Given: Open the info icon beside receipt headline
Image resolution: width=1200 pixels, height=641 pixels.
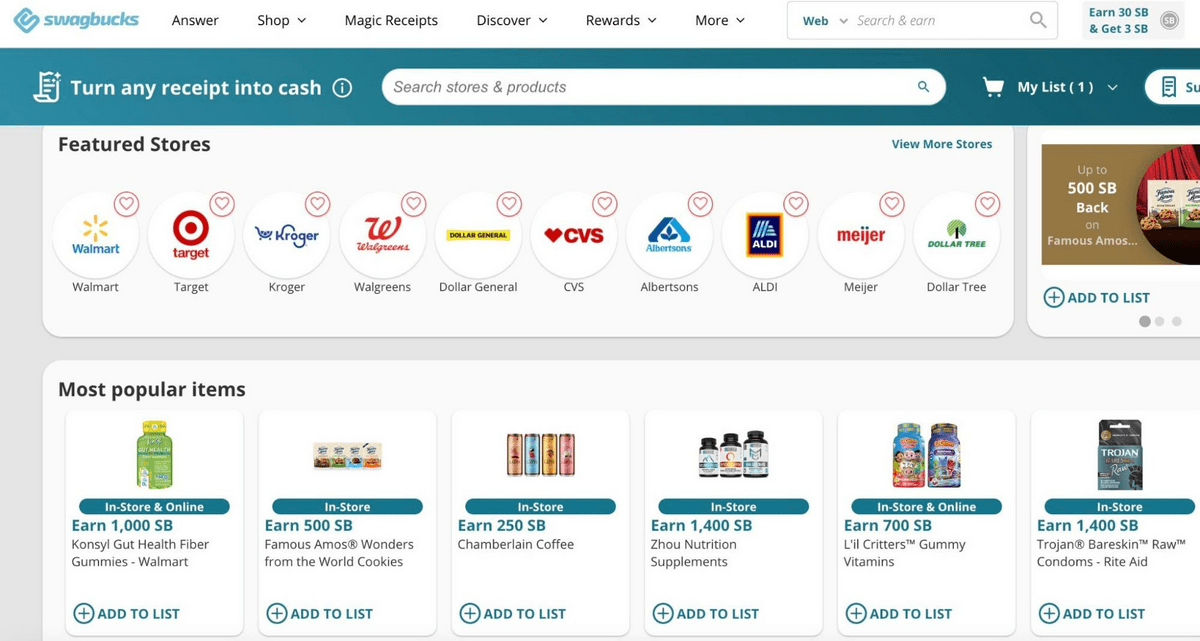Looking at the screenshot, I should [342, 88].
